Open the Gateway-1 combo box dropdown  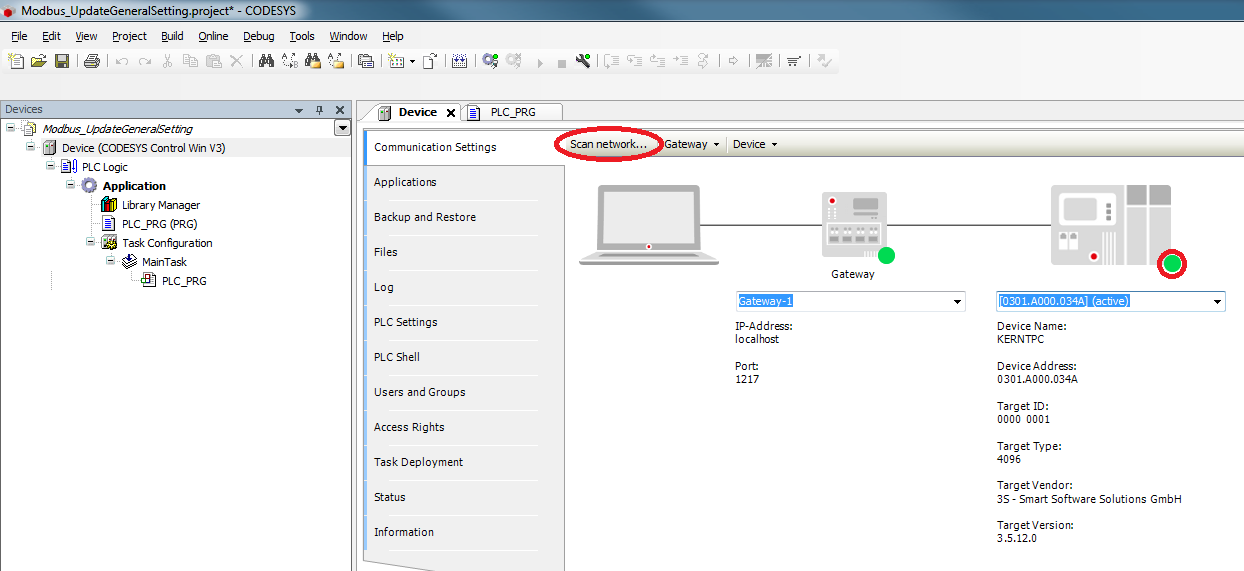[957, 301]
